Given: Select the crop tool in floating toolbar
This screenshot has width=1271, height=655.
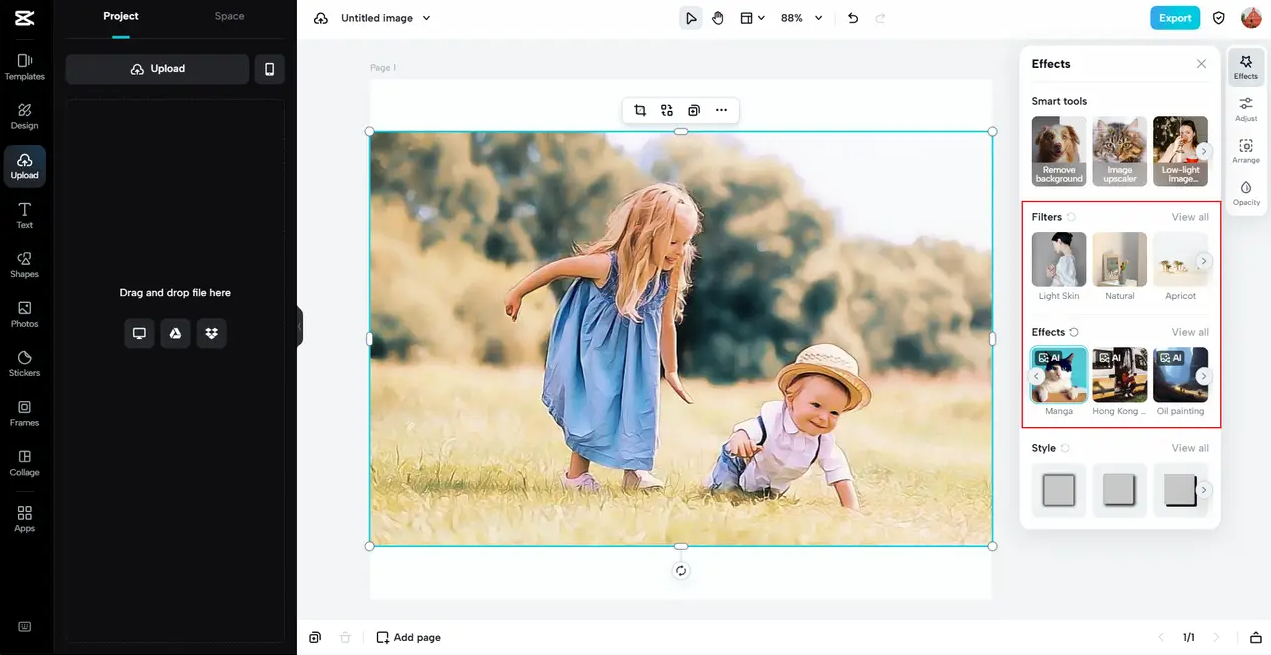Looking at the screenshot, I should click(x=640, y=110).
